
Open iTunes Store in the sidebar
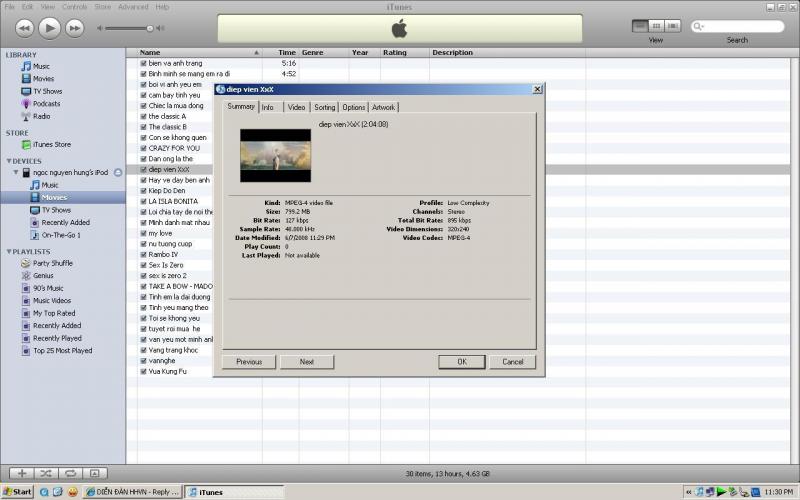[51, 145]
